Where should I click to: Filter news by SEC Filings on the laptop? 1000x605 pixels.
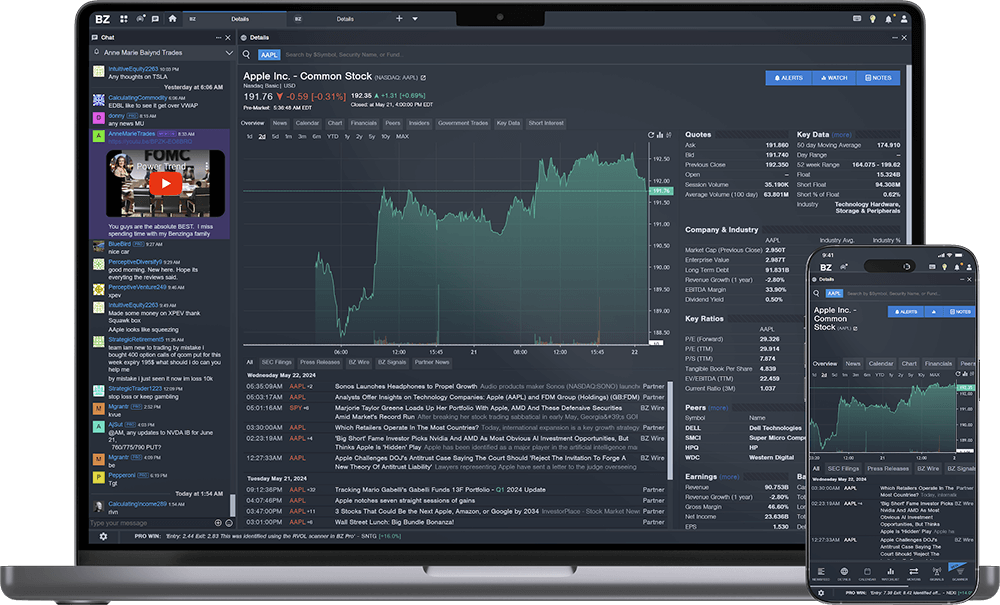point(277,362)
